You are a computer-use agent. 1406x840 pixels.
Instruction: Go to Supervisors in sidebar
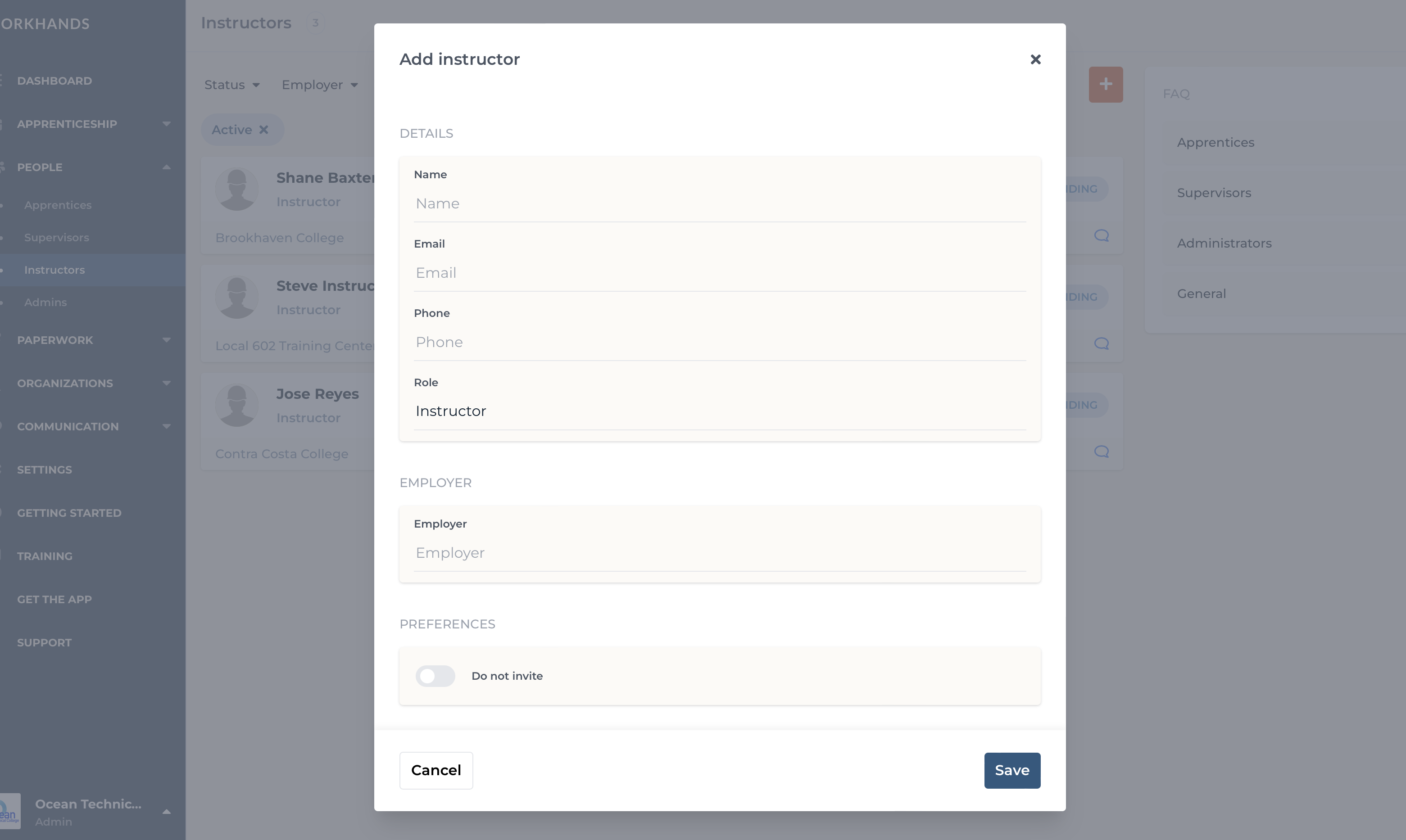(57, 238)
